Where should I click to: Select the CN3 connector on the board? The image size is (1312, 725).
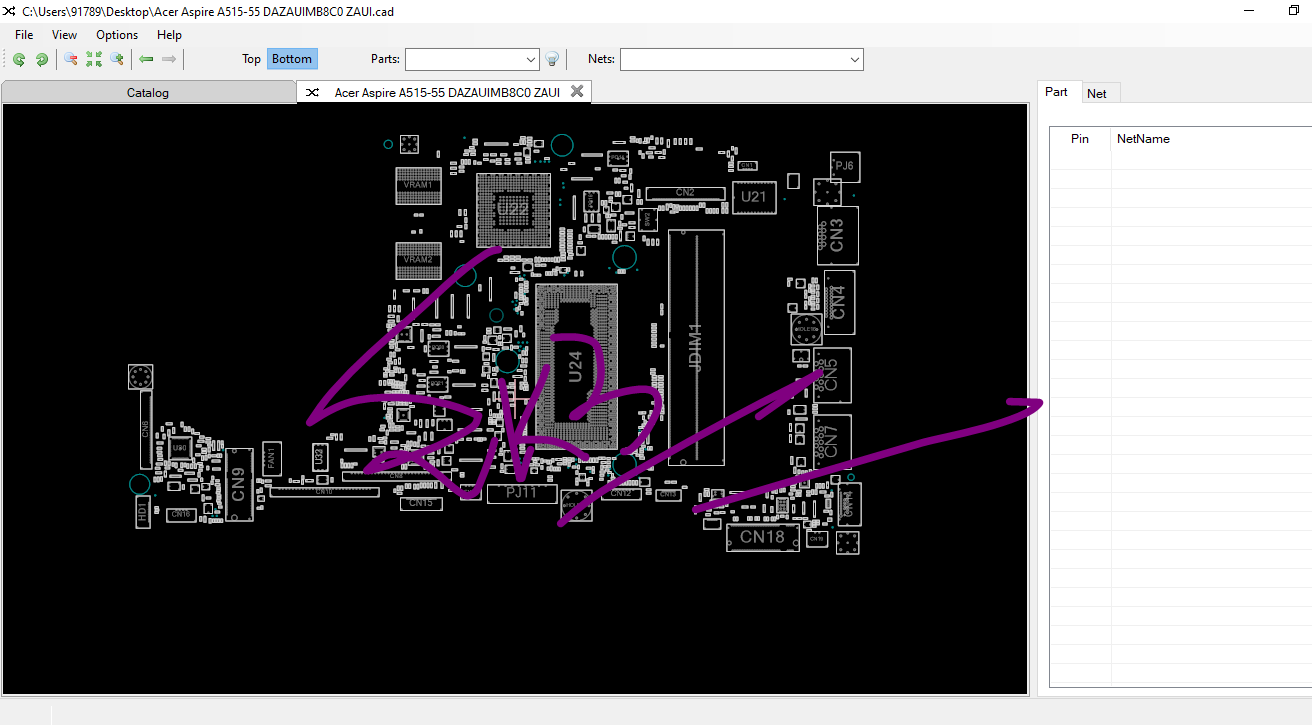(837, 235)
